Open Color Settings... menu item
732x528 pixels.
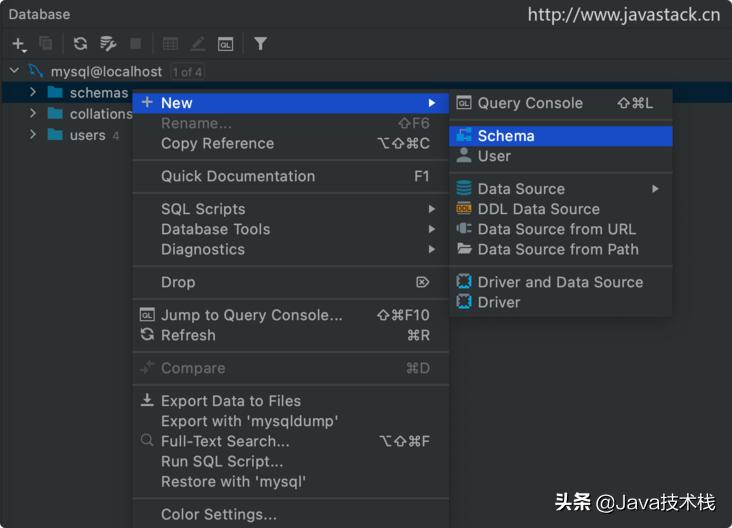coord(291,514)
